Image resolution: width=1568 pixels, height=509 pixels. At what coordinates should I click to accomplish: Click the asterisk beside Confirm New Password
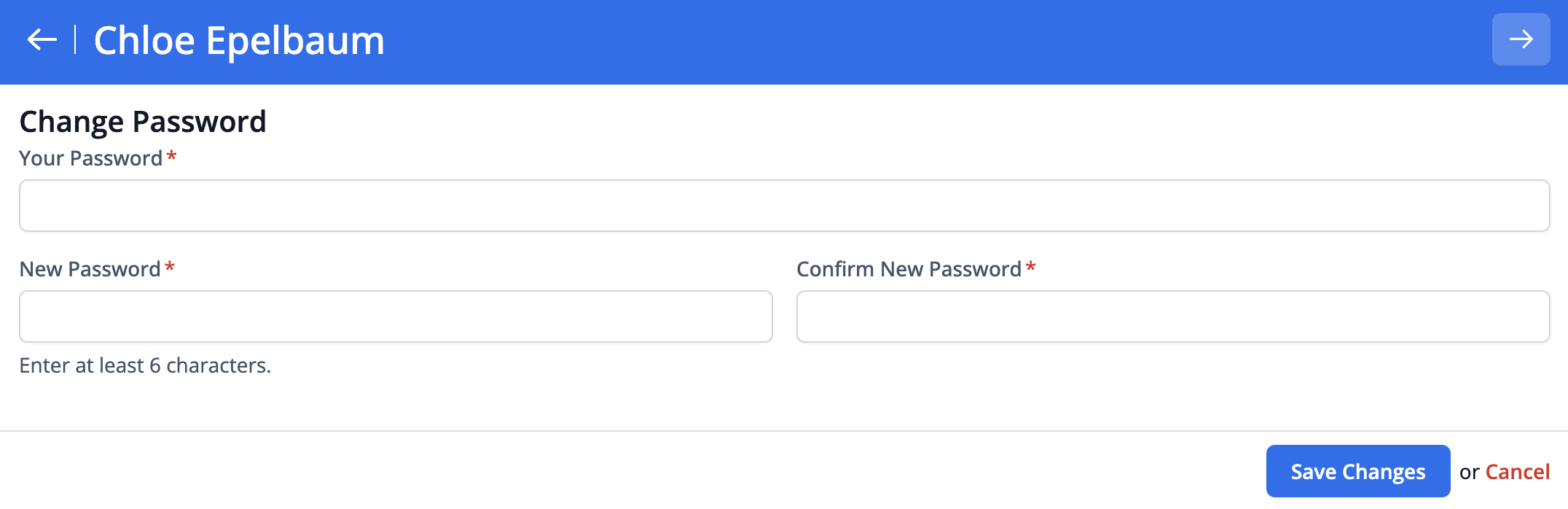pyautogui.click(x=1030, y=267)
